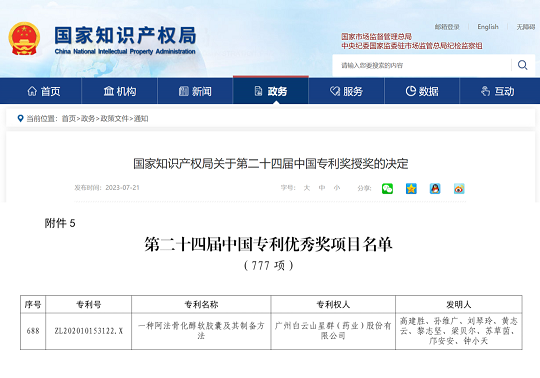Open the 首页 home tab
The width and height of the screenshot is (540, 378).
[43, 91]
